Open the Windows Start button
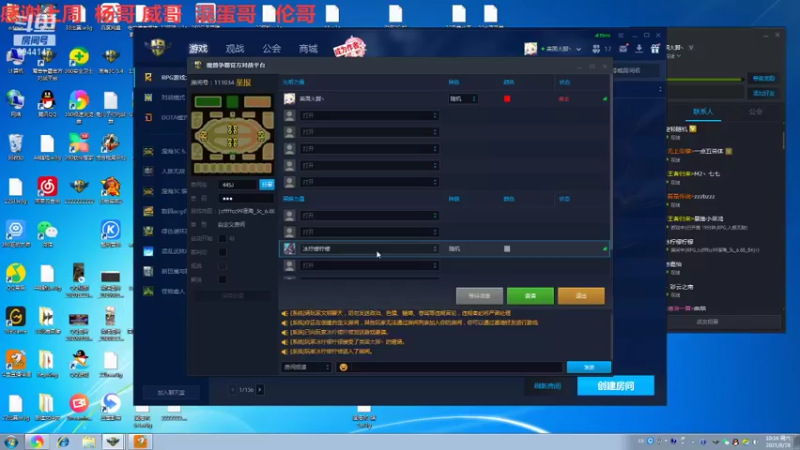The width and height of the screenshot is (800, 450). tap(11, 441)
